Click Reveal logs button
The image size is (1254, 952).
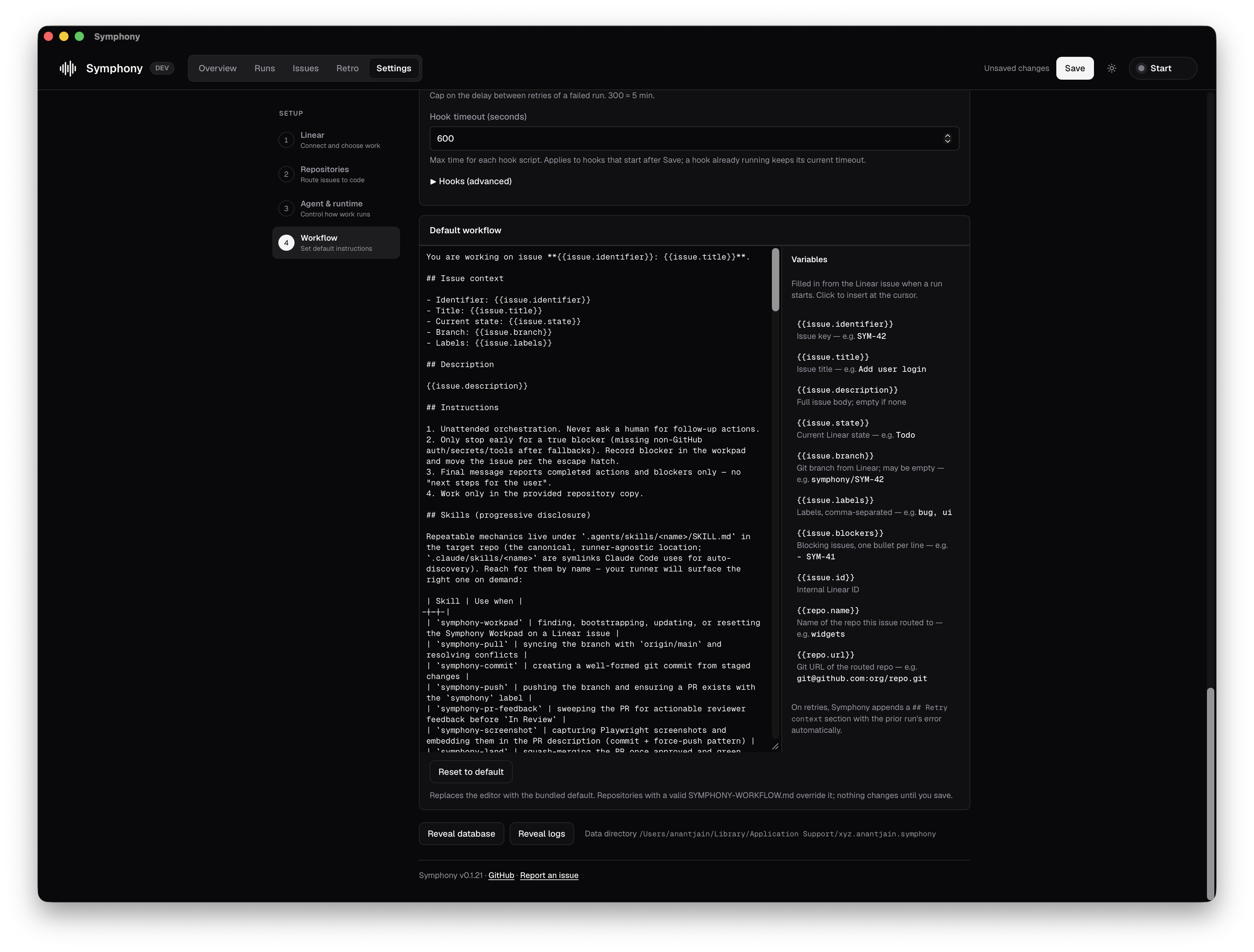541,833
